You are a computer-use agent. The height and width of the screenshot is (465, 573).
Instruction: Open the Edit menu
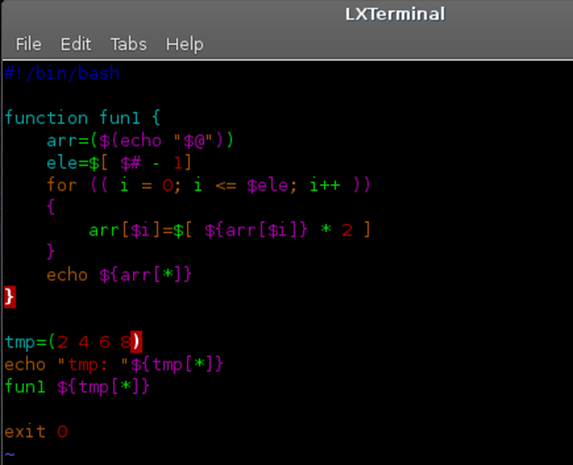coord(76,44)
